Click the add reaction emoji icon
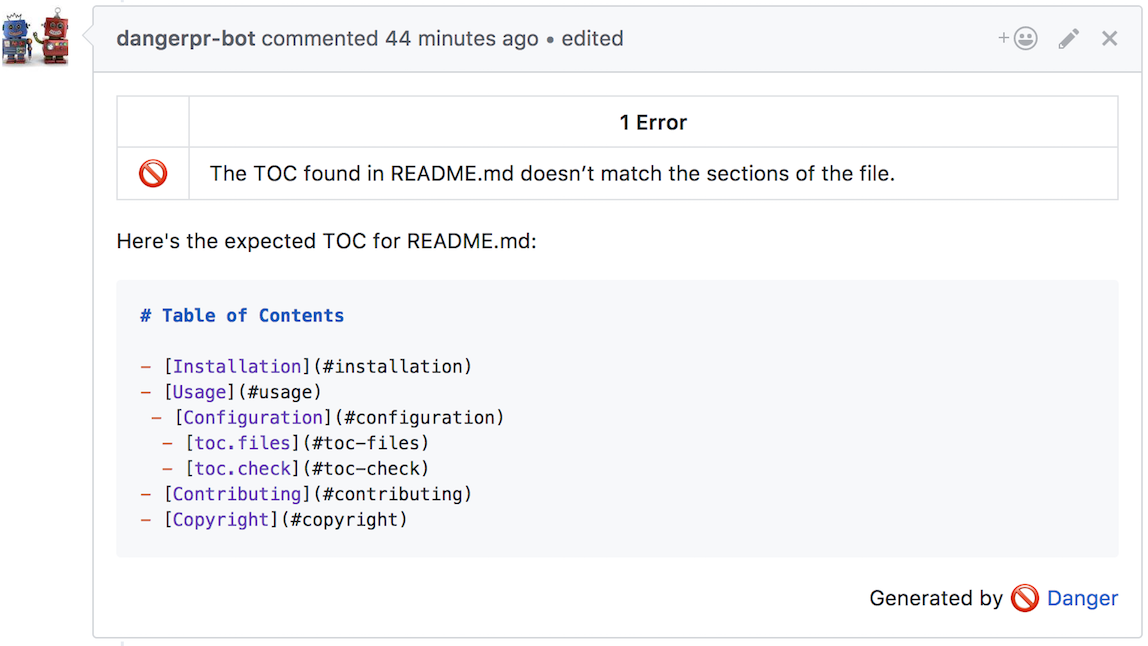The image size is (1148, 646). click(x=1018, y=39)
